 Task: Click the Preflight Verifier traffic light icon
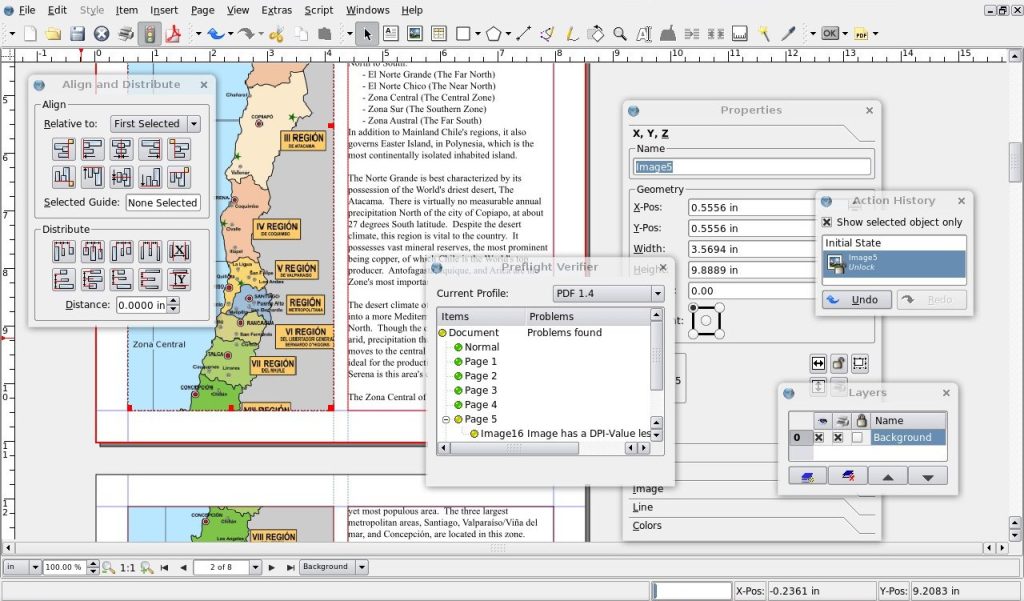click(x=150, y=33)
